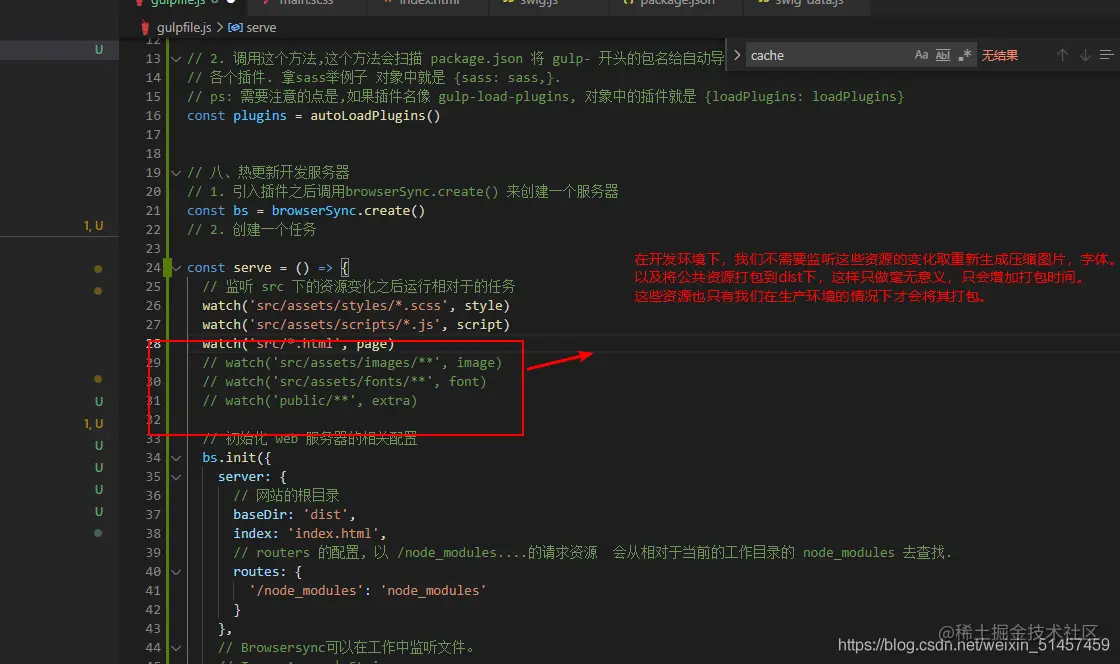
Task: Toggle Find in Selection icon
Action: click(x=1106, y=55)
